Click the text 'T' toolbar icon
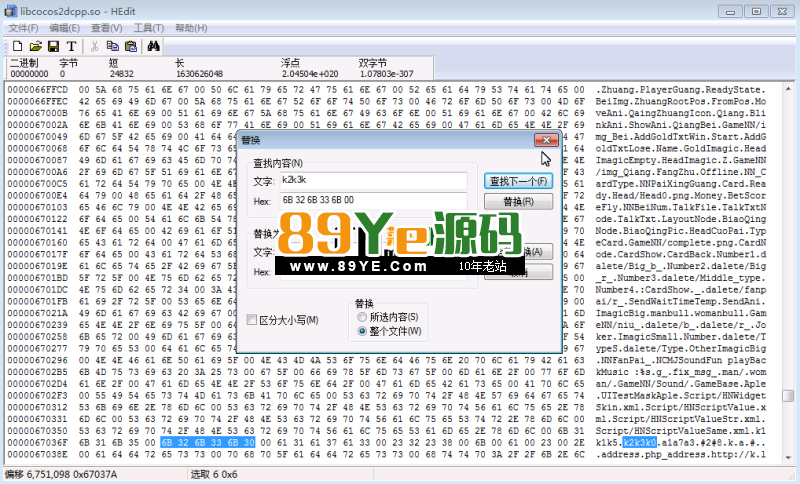Screen dimensions: 800x484 (x=71, y=46)
